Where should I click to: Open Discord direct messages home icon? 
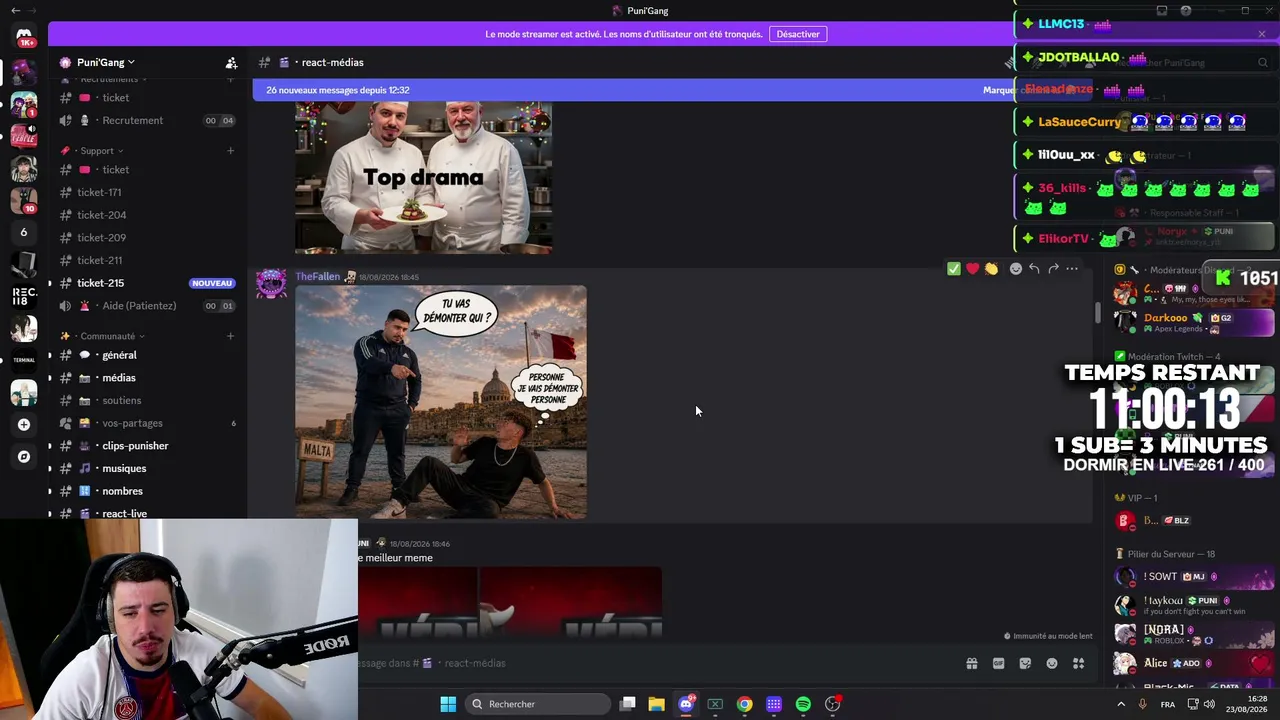point(24,37)
